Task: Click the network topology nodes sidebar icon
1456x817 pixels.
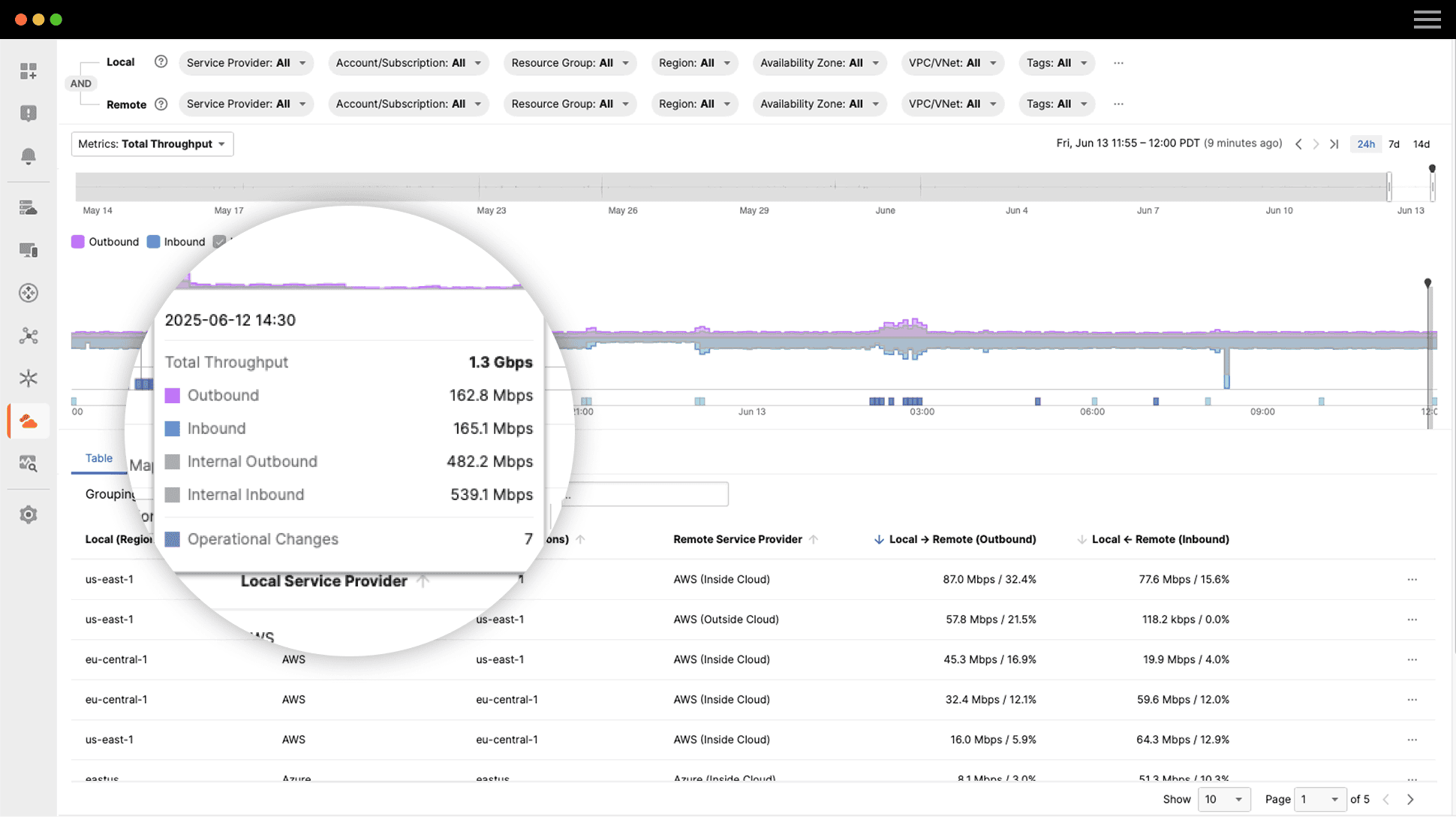Action: point(29,336)
